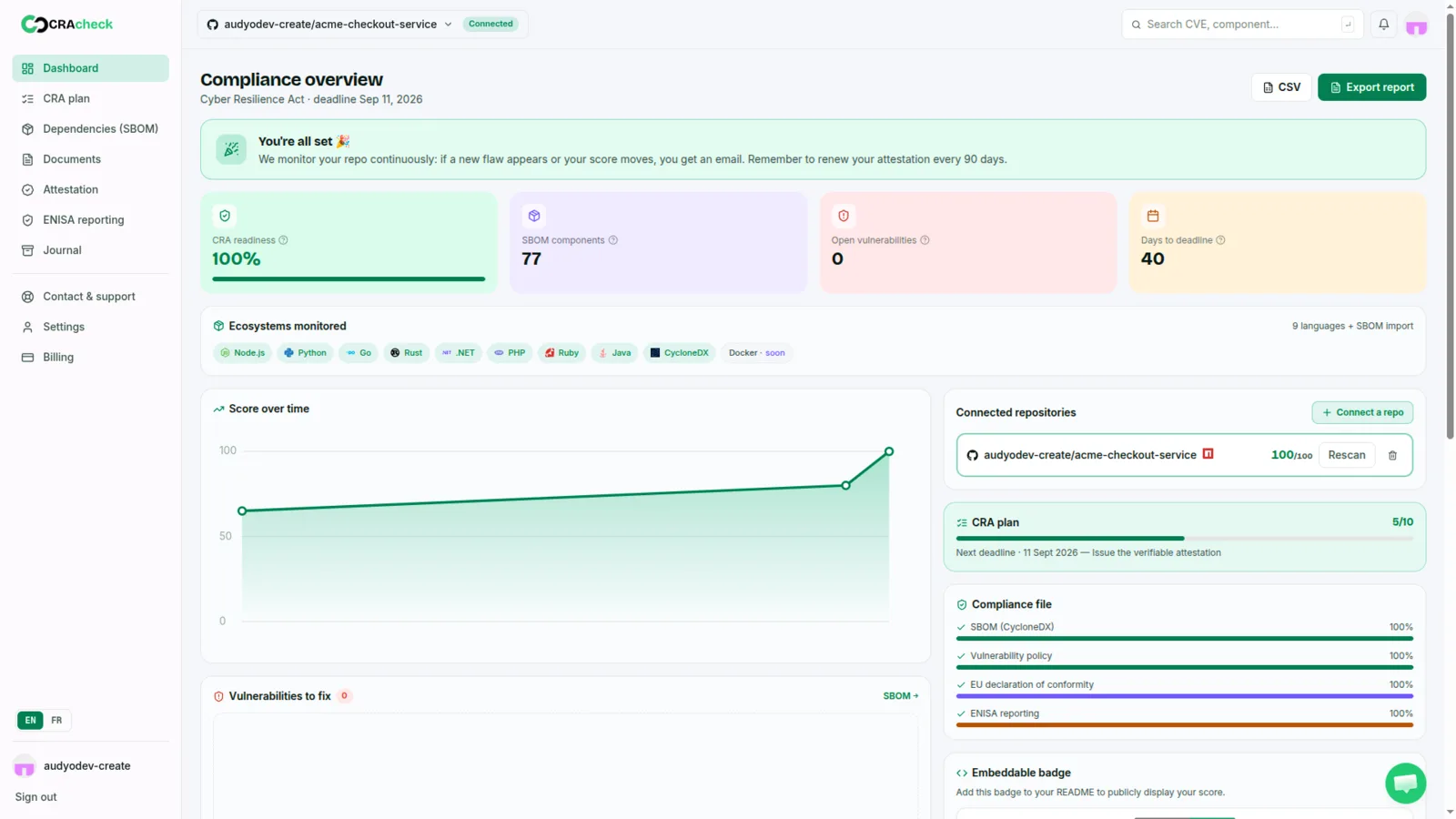Download the CSV export

tap(1281, 87)
